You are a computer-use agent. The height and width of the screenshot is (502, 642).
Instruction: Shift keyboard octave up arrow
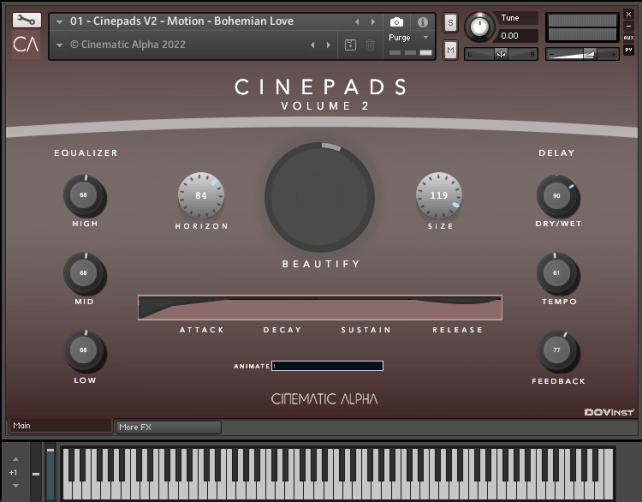(16, 459)
